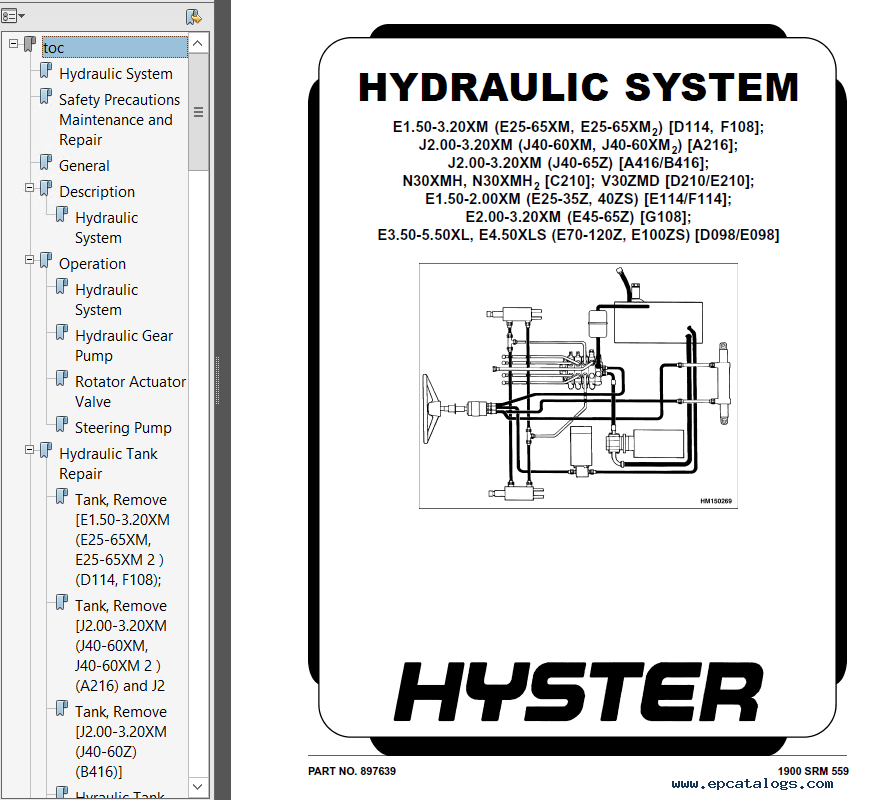
Task: Click bookmark icon beside Hydraulic Gear Pump
Action: (x=61, y=333)
